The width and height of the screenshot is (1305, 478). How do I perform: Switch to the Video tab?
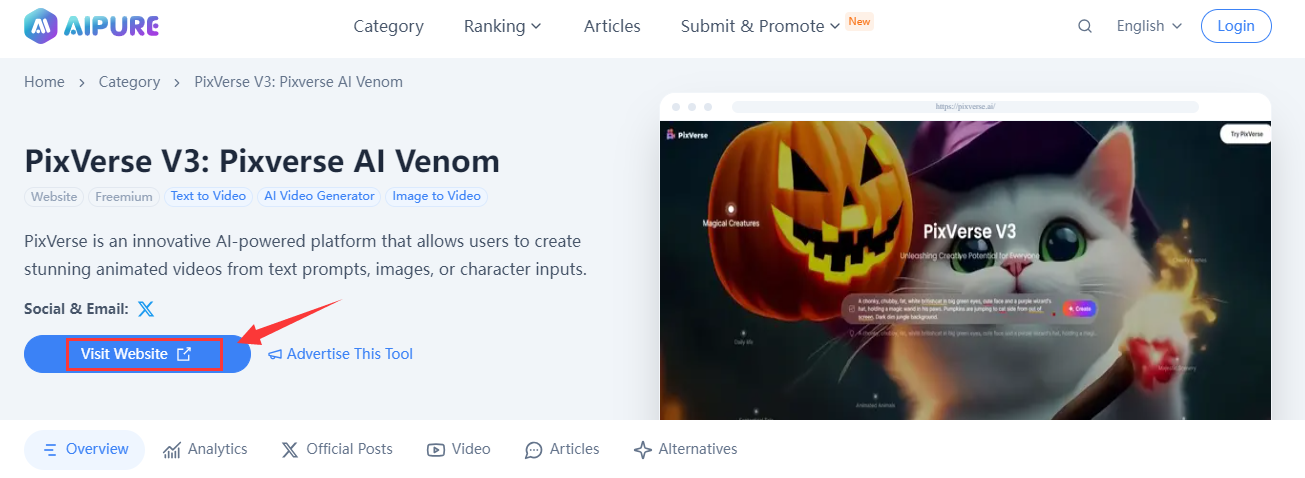click(459, 450)
